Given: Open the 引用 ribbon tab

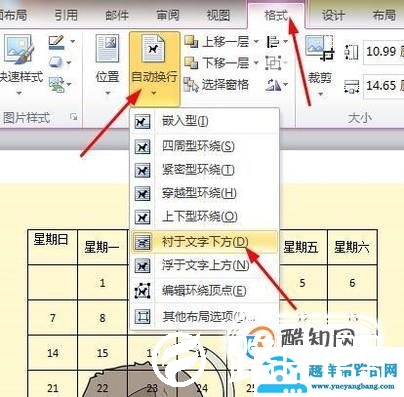Looking at the screenshot, I should click(x=66, y=15).
